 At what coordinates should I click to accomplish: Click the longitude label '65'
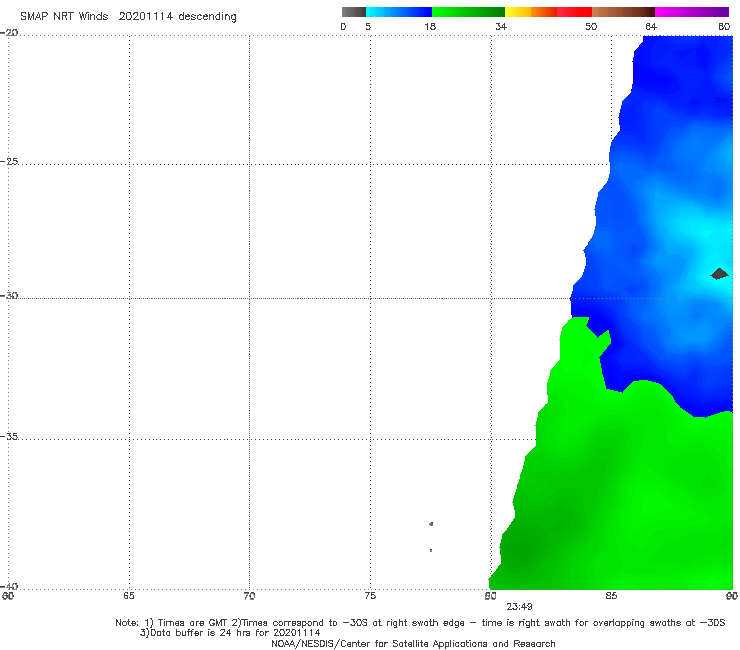point(129,596)
